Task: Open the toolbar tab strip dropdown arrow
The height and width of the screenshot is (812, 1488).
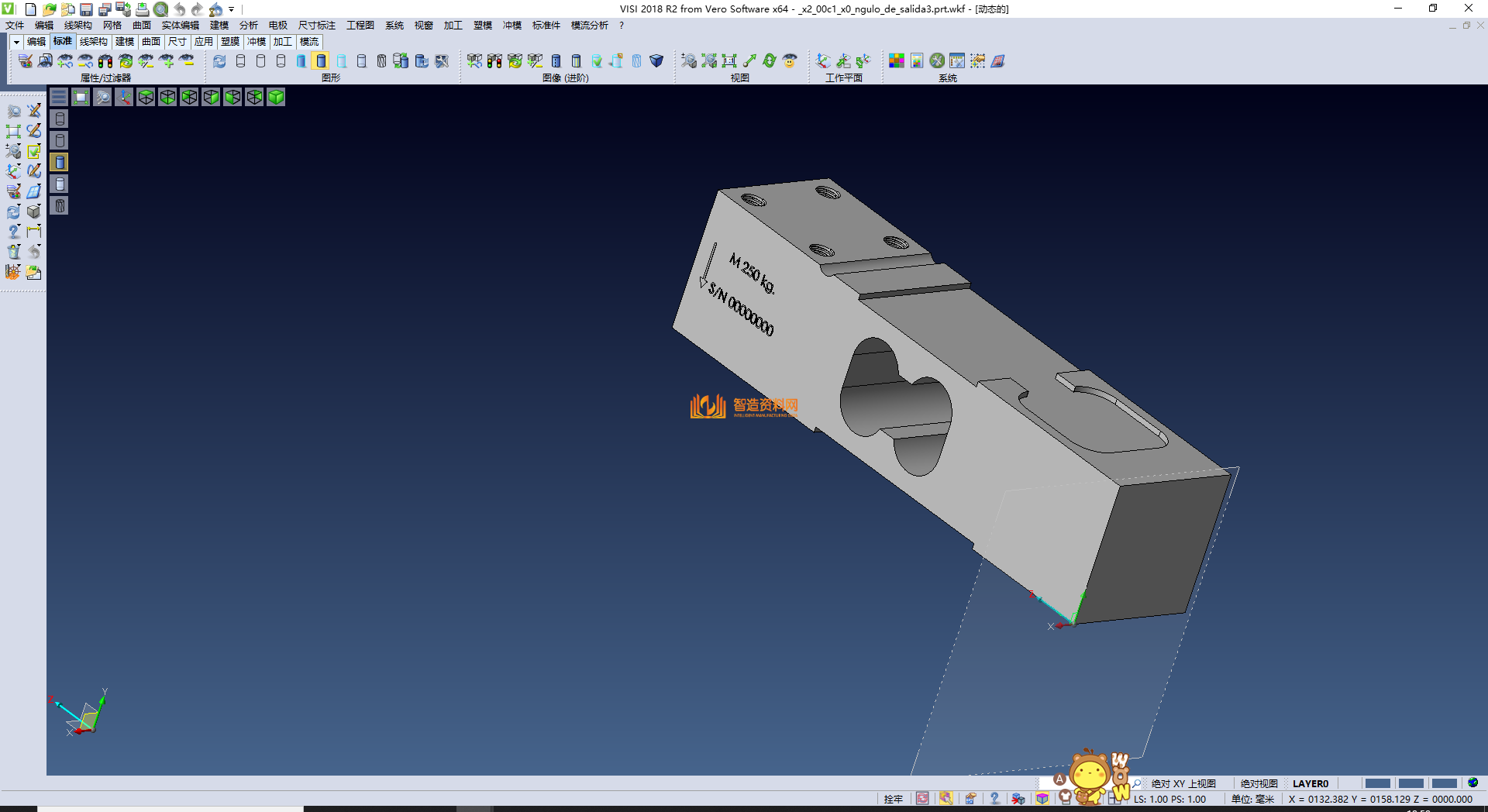Action: (16, 42)
